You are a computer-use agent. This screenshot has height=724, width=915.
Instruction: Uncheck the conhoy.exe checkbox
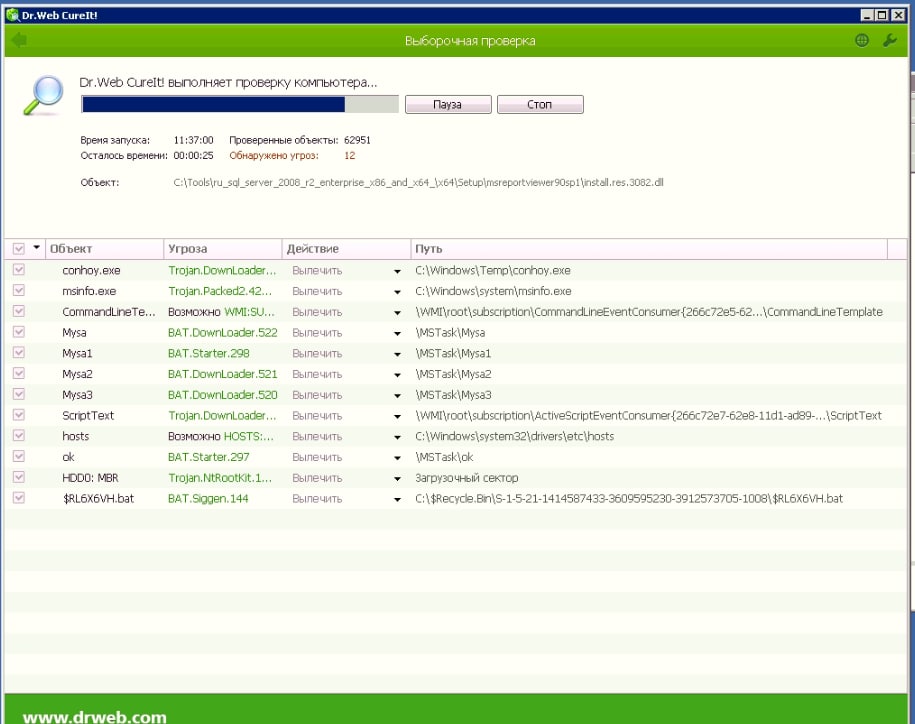pos(19,270)
